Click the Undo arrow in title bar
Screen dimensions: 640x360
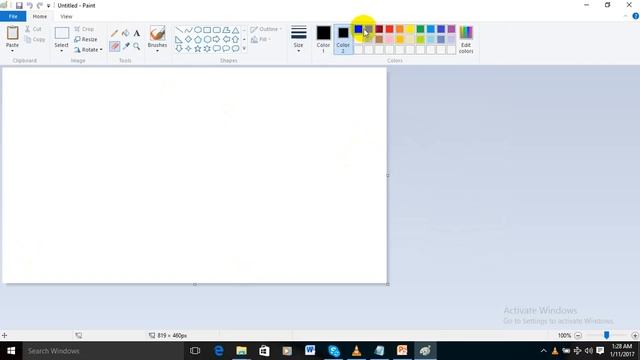tap(30, 6)
